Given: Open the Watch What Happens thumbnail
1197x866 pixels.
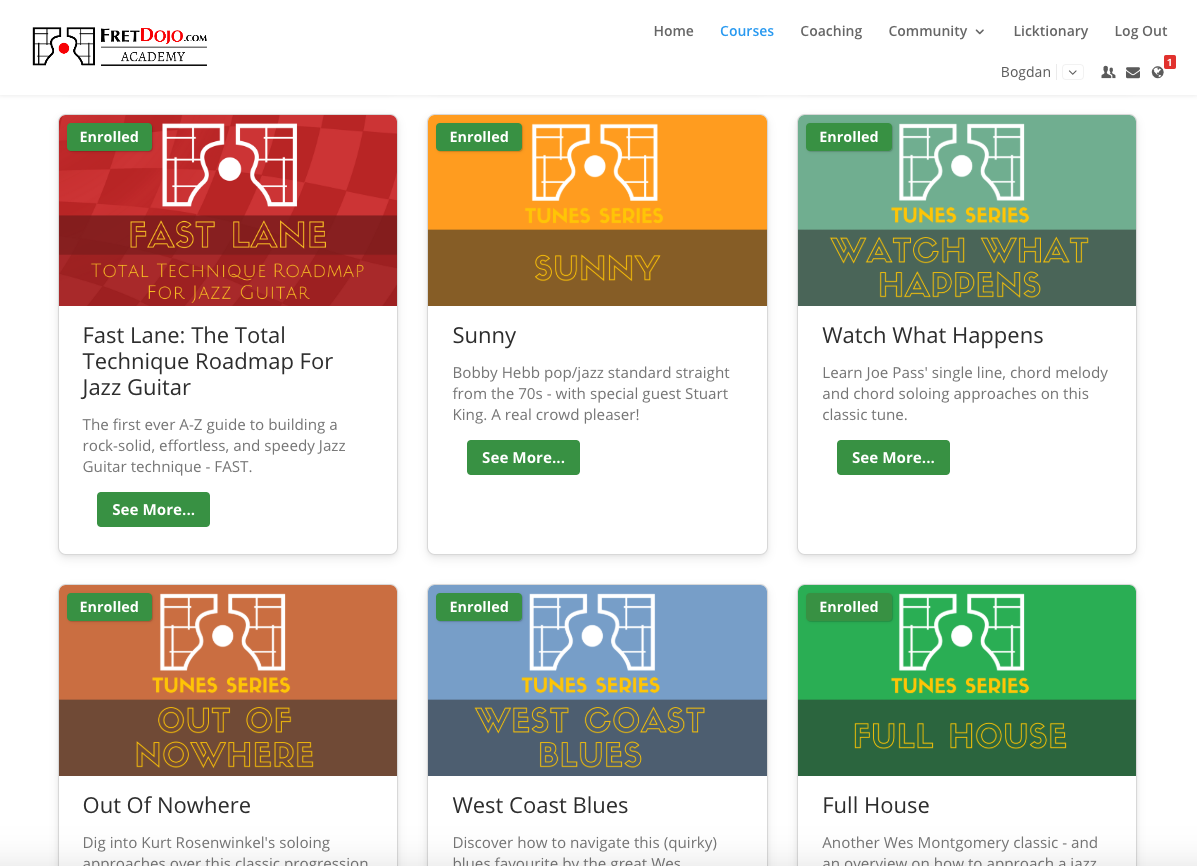Looking at the screenshot, I should 967,211.
